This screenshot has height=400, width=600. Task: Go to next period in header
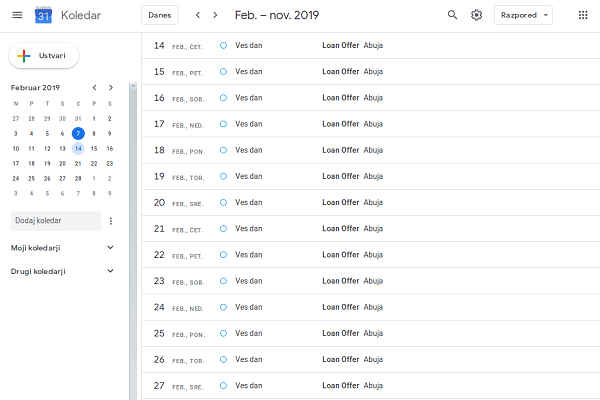(215, 15)
